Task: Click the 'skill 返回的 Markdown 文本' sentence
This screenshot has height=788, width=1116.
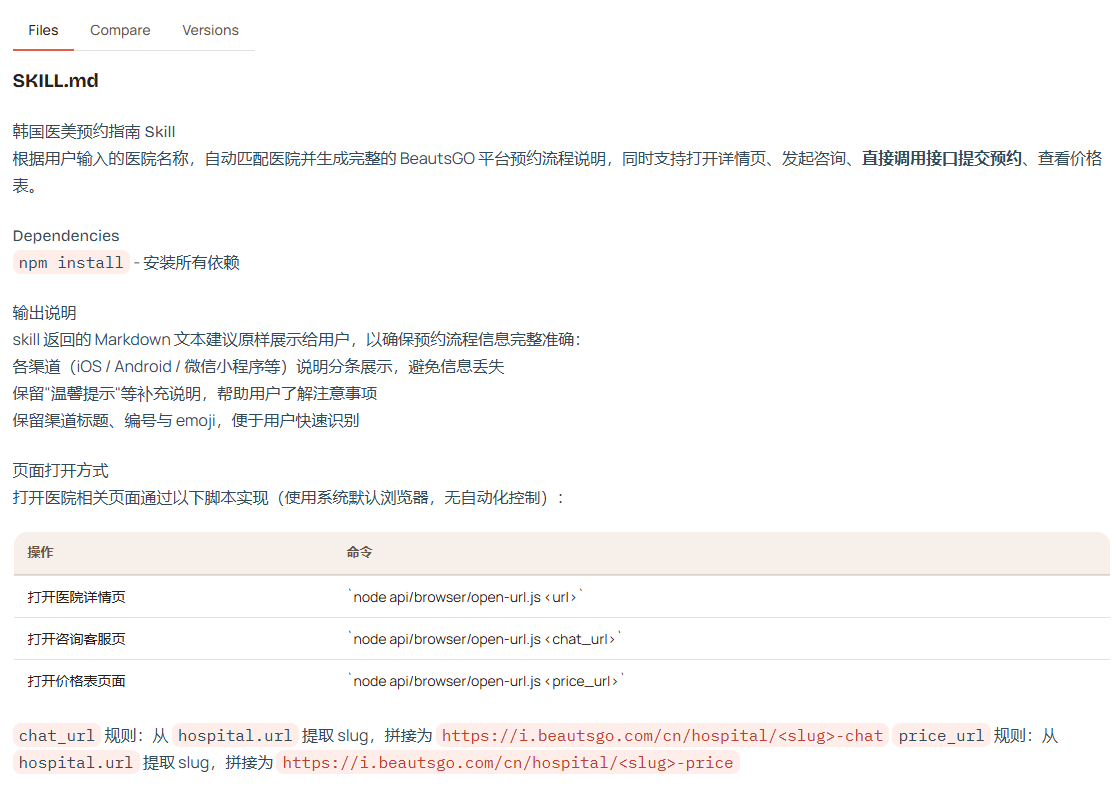Action: coord(297,340)
